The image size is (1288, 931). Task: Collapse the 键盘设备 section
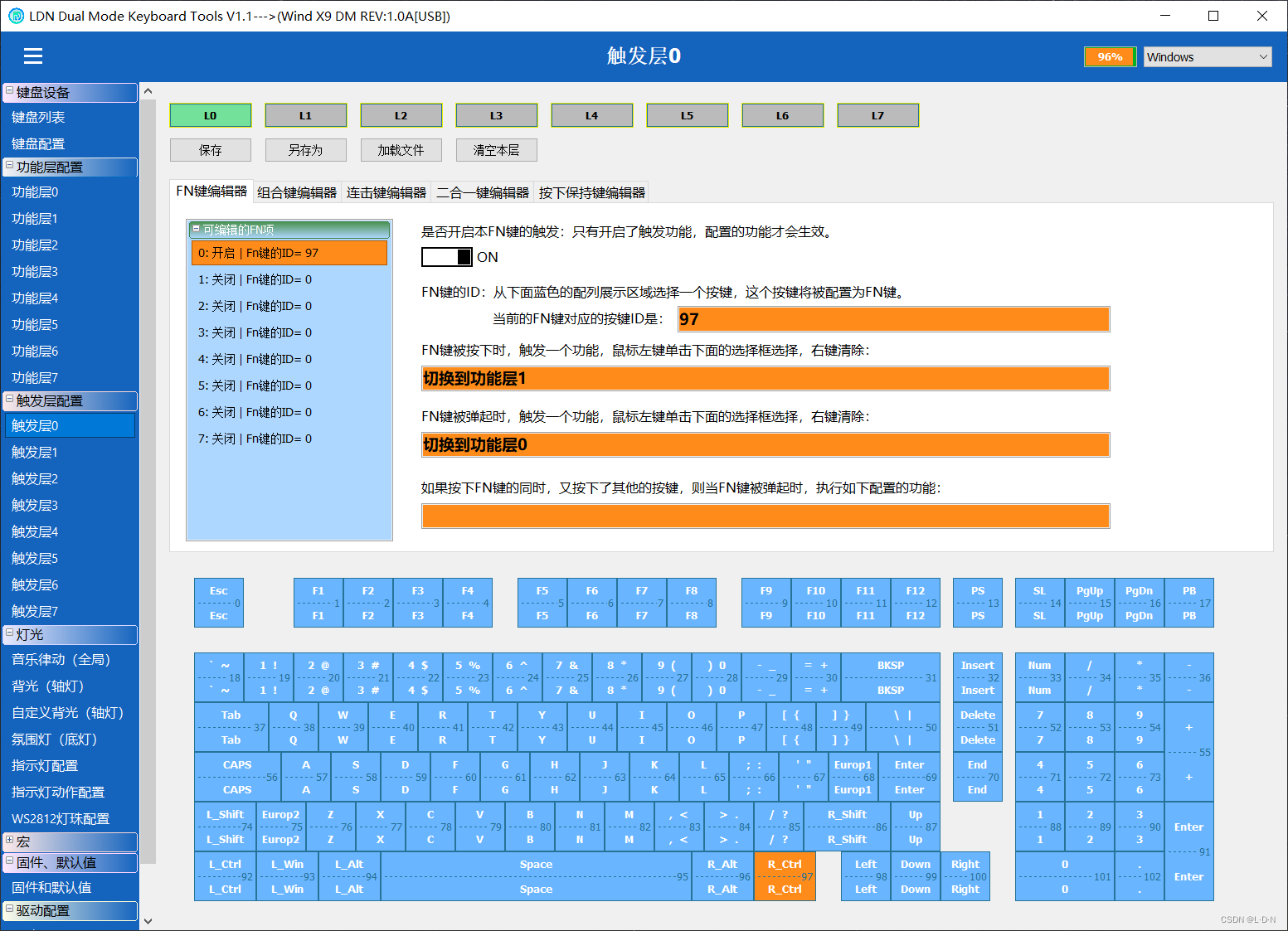9,91
